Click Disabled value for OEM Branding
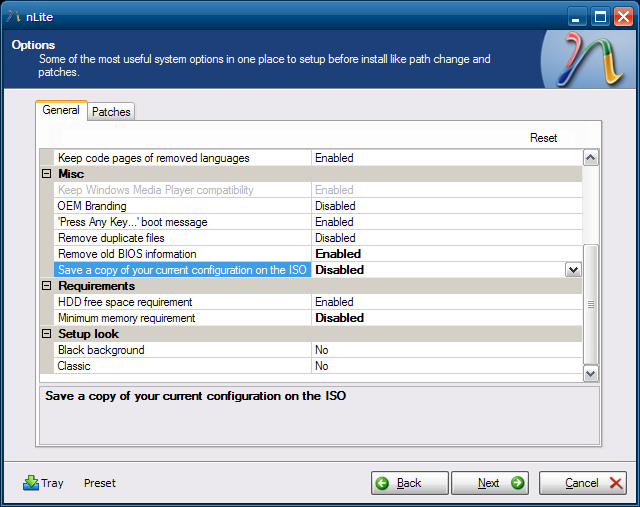The height and width of the screenshot is (507, 640). point(335,206)
